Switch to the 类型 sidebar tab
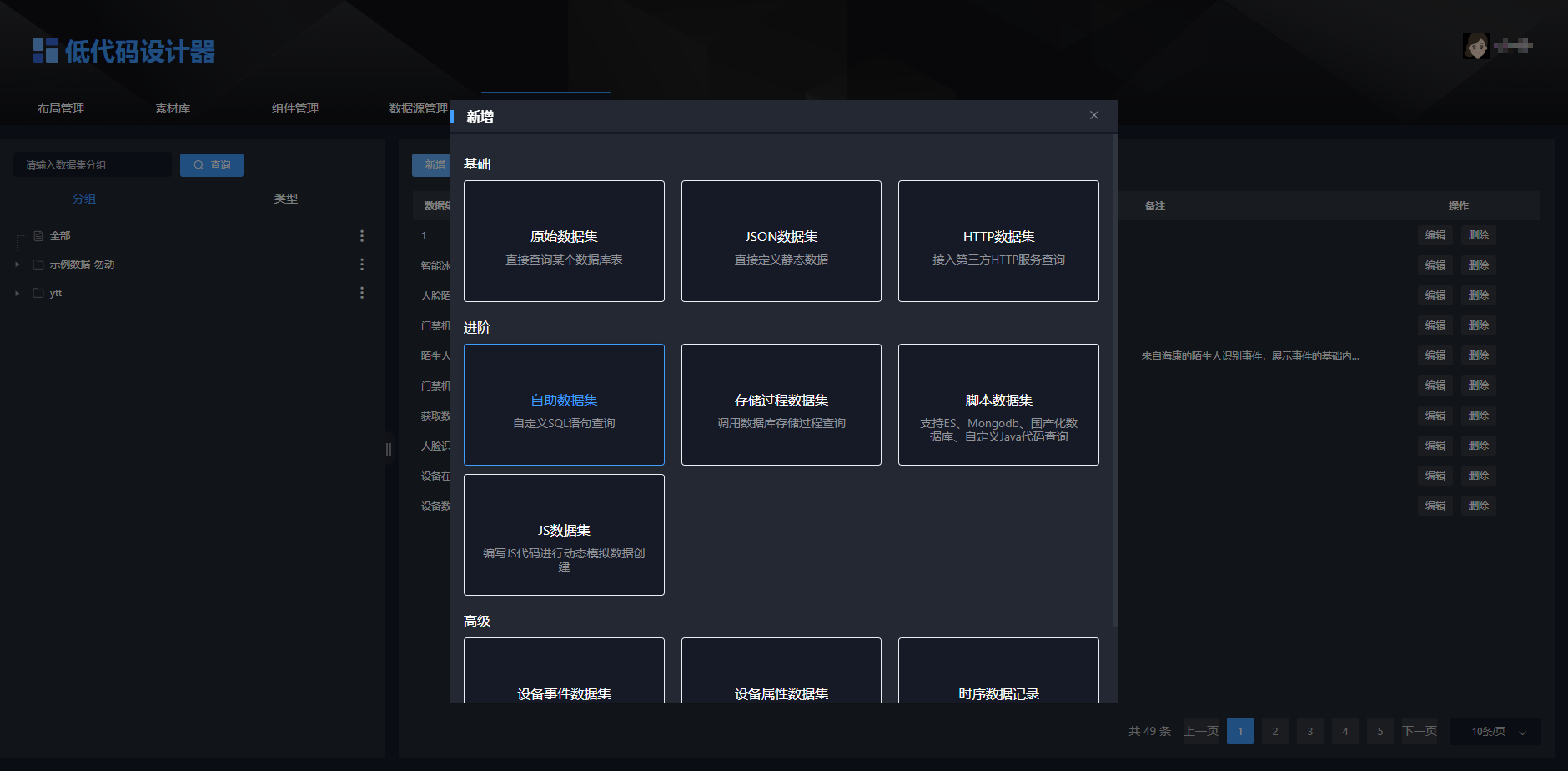The width and height of the screenshot is (1568, 771). (286, 199)
